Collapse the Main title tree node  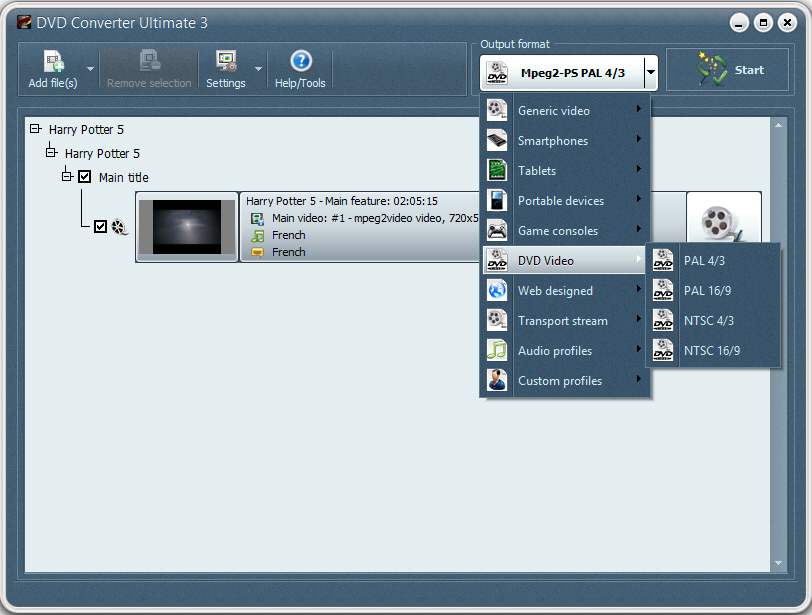(x=67, y=177)
